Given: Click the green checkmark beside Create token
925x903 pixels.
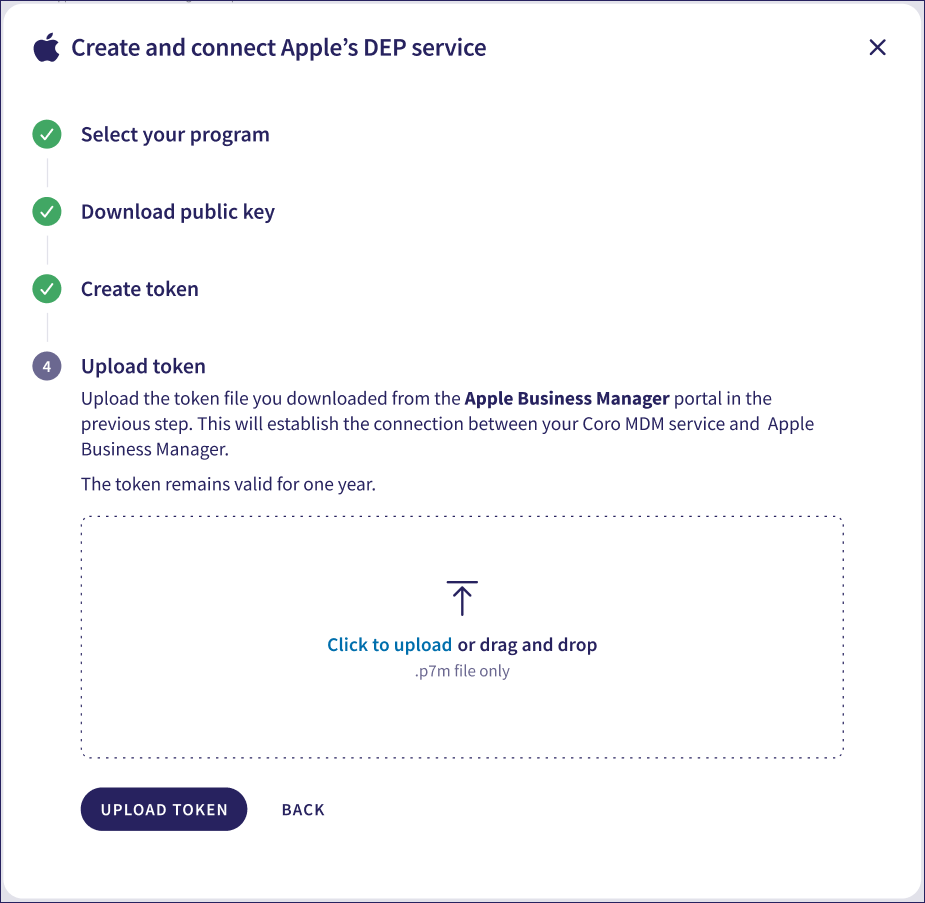Looking at the screenshot, I should pyautogui.click(x=47, y=289).
